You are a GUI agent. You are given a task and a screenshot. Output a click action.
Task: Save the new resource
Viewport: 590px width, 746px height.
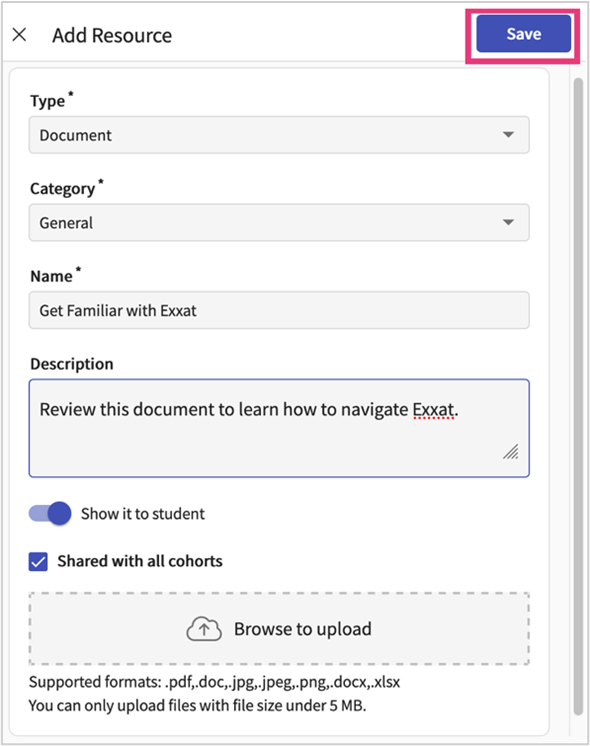coord(523,34)
